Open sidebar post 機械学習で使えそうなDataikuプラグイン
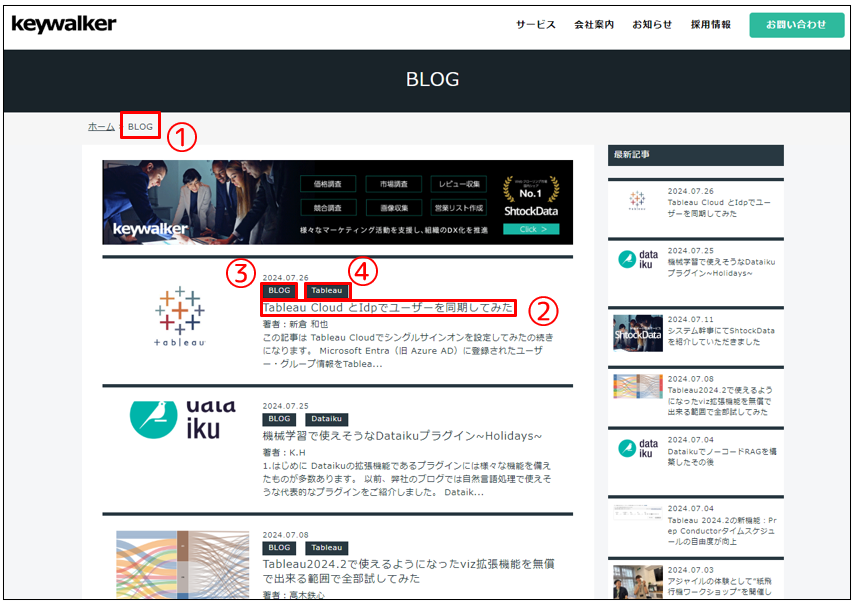 pyautogui.click(x=721, y=268)
